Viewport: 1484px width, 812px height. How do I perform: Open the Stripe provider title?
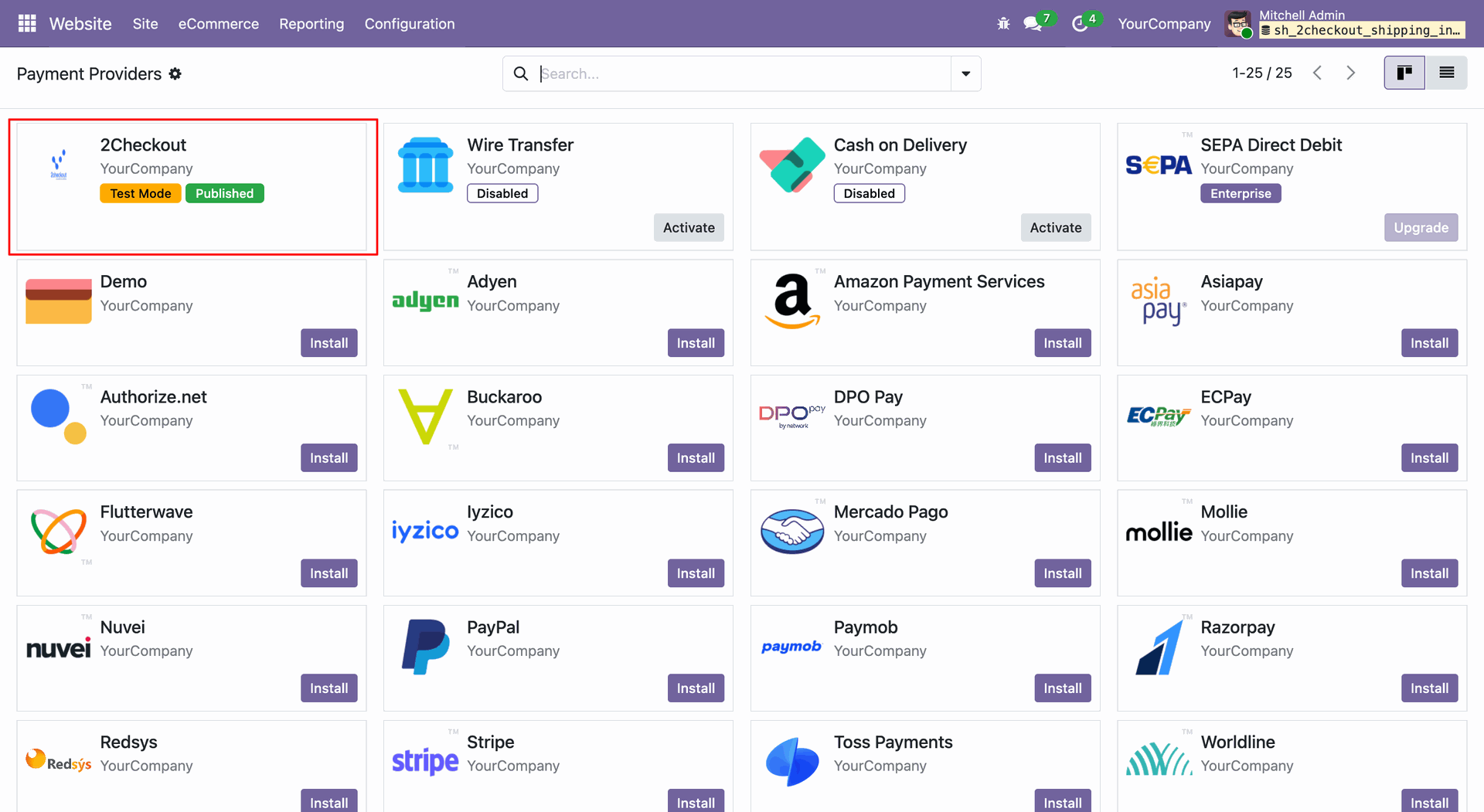(x=491, y=742)
